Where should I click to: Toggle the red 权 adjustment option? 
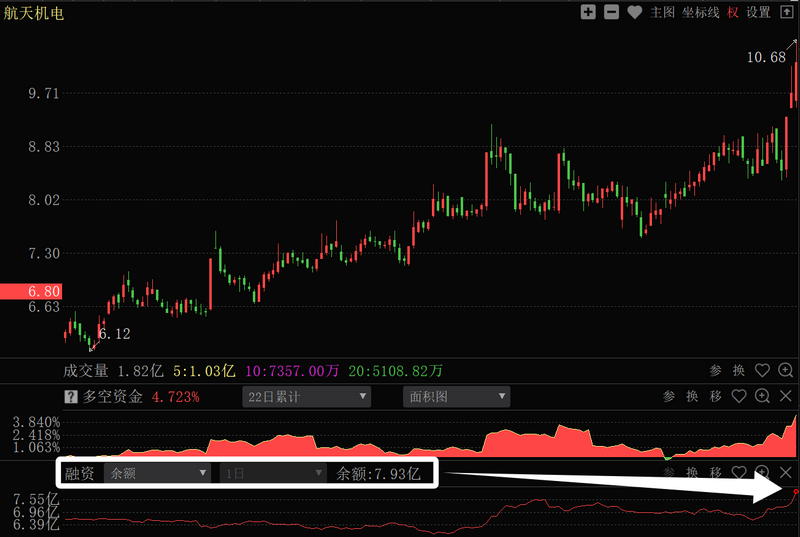coord(733,12)
